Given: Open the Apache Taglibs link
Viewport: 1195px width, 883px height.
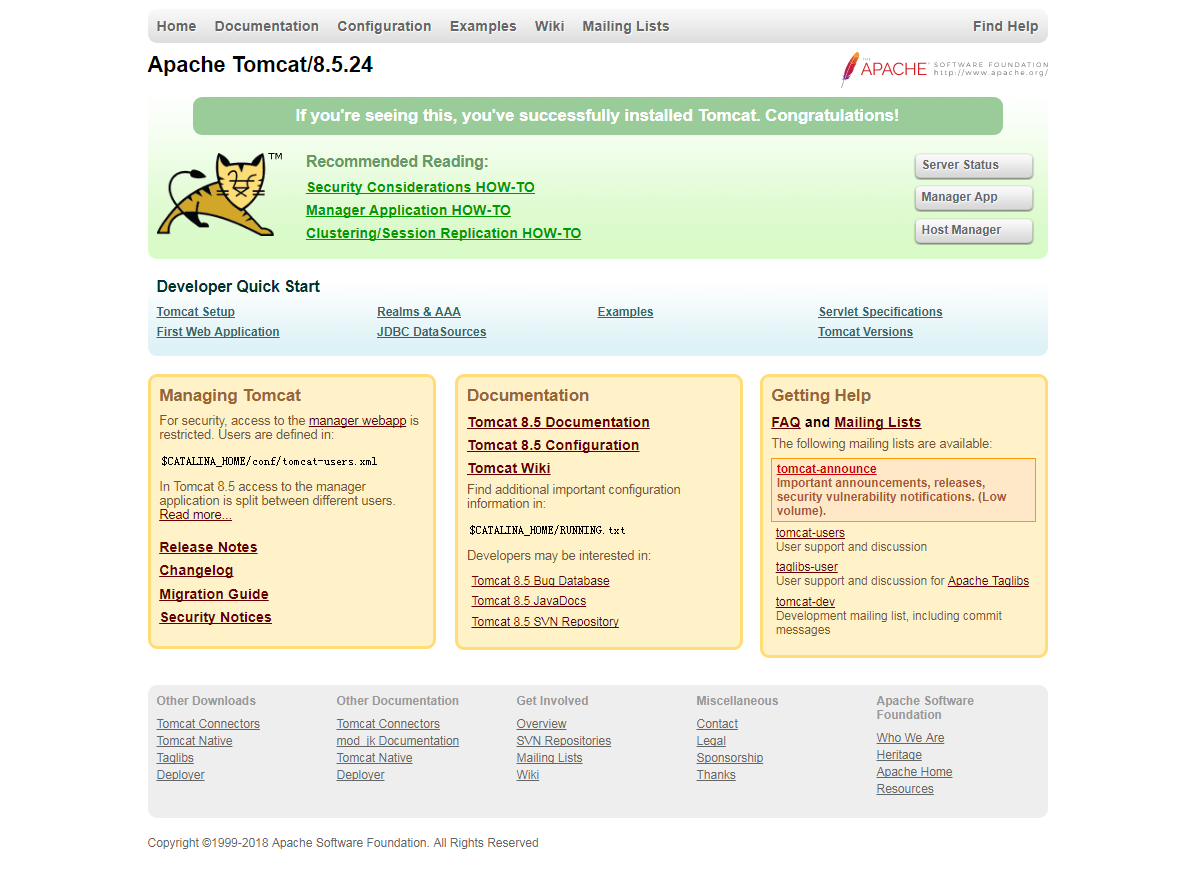Looking at the screenshot, I should click(988, 581).
